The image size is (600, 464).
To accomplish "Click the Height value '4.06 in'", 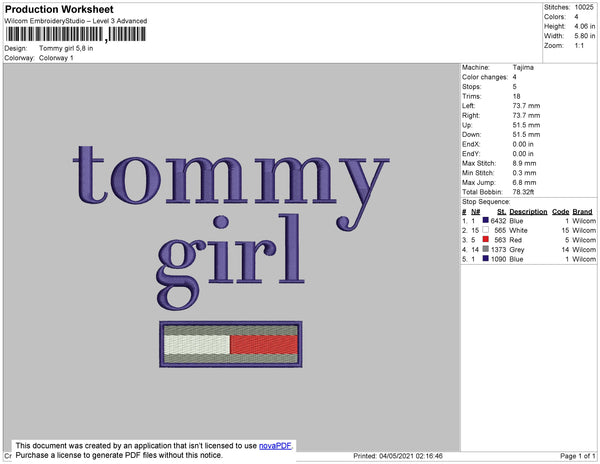I will [584, 26].
